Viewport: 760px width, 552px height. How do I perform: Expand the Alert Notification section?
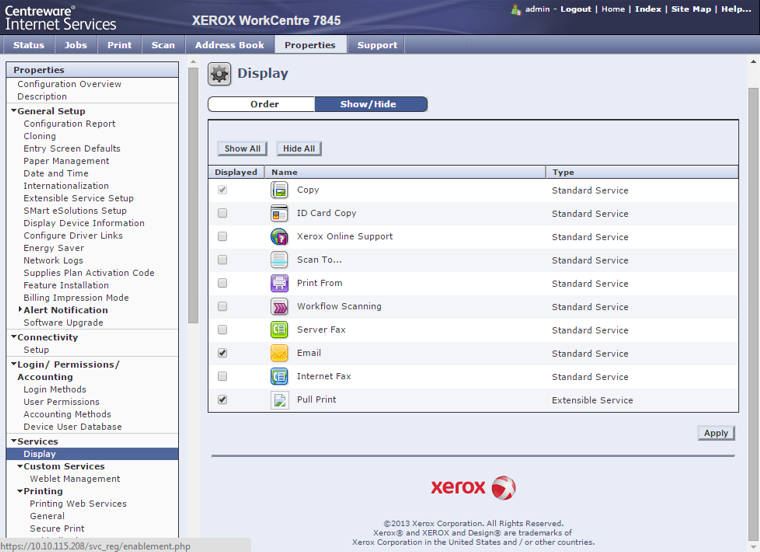click(x=20, y=310)
